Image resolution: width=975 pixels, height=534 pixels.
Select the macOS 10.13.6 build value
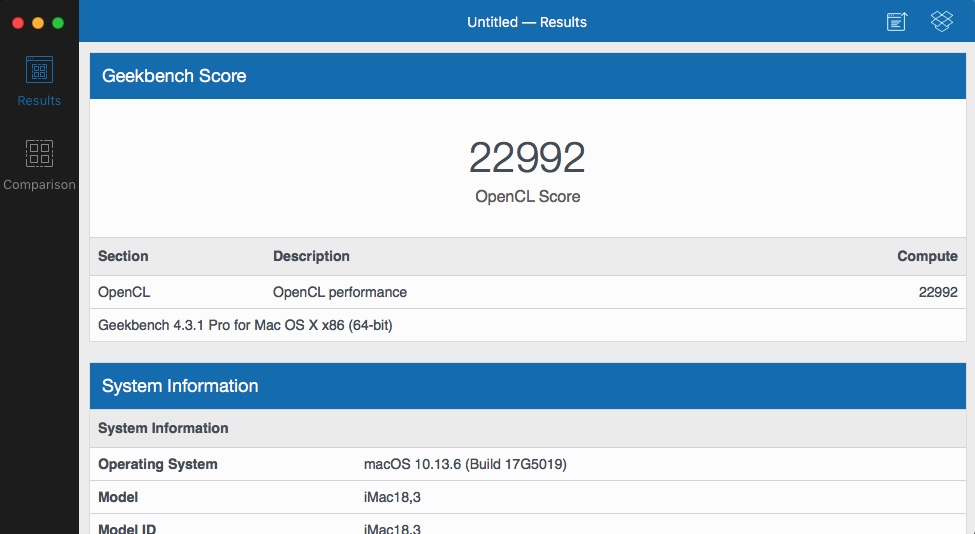pos(465,464)
